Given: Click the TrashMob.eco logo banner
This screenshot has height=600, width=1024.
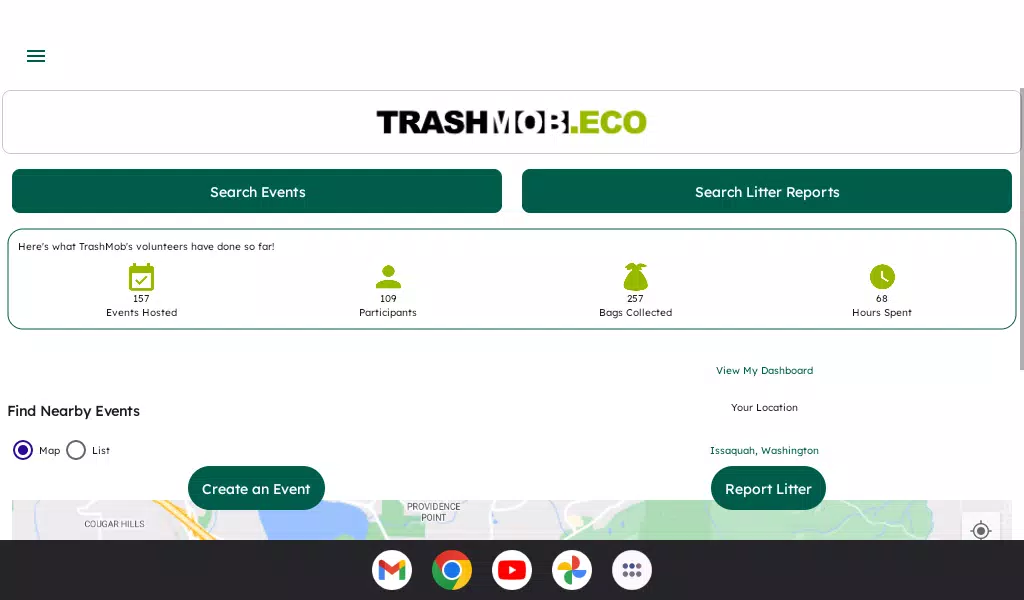Looking at the screenshot, I should tap(512, 122).
